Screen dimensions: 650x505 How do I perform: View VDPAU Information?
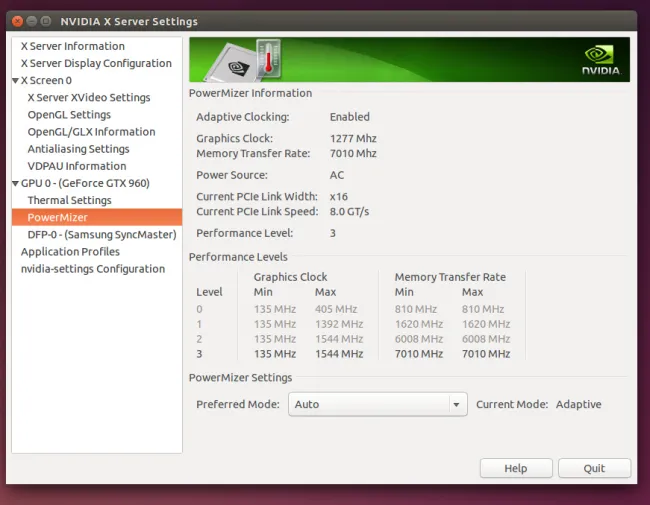pyautogui.click(x=77, y=166)
